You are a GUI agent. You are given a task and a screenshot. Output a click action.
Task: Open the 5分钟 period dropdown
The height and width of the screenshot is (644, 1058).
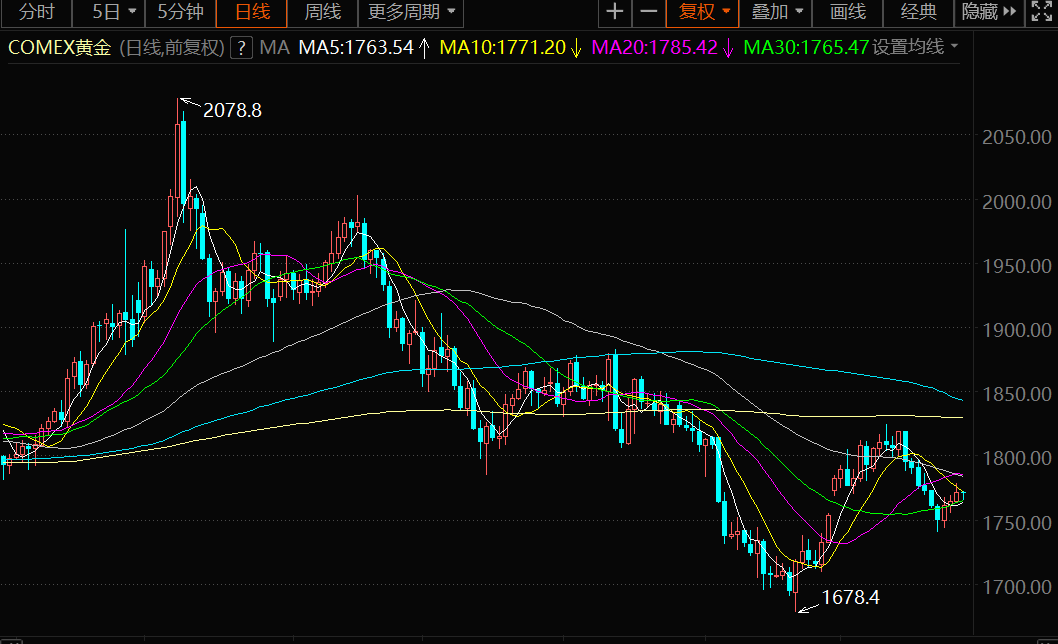[x=180, y=12]
